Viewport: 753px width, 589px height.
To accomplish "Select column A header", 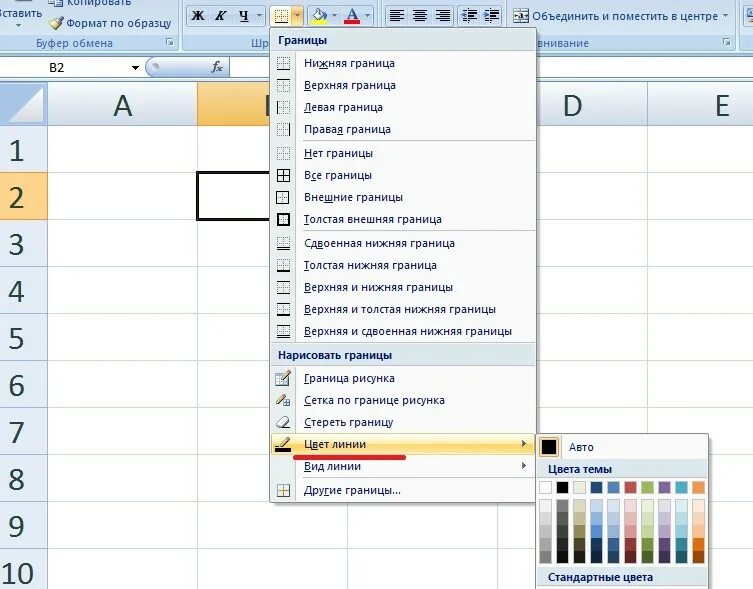I will [x=122, y=104].
